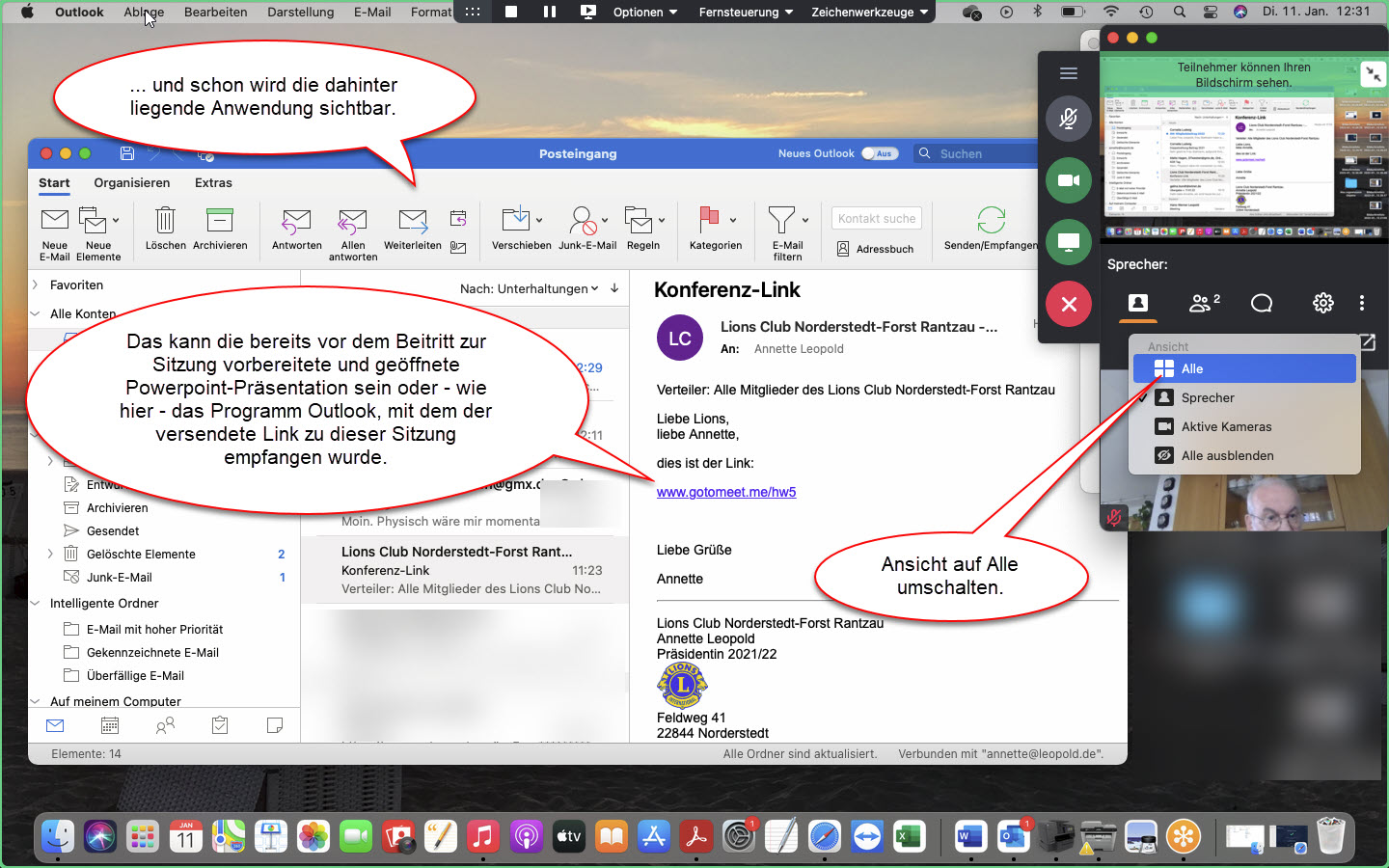Expand the Gelöschte Elemente folder
The image size is (1389, 868).
point(50,554)
